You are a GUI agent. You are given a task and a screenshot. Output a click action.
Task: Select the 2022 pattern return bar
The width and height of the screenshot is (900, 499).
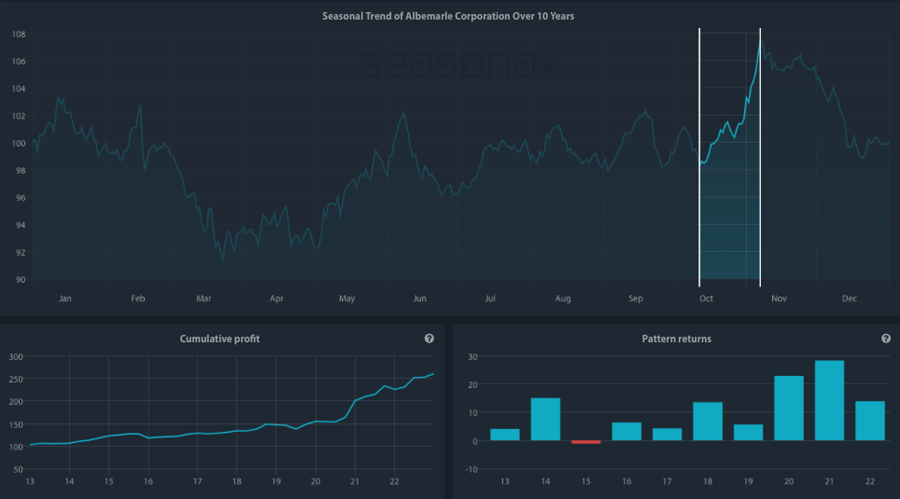click(870, 420)
